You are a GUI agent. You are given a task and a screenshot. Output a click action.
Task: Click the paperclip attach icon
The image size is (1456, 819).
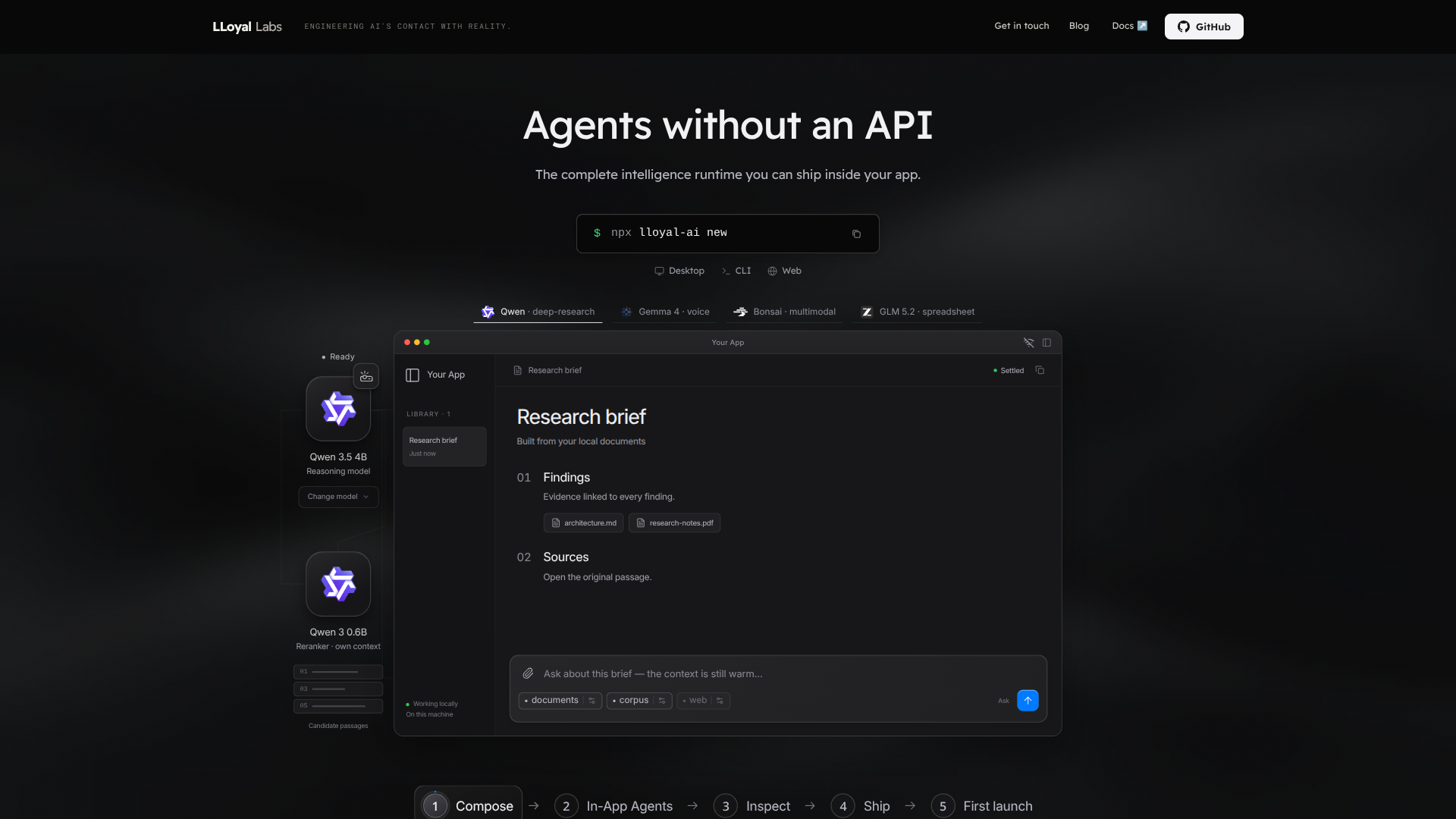click(528, 673)
